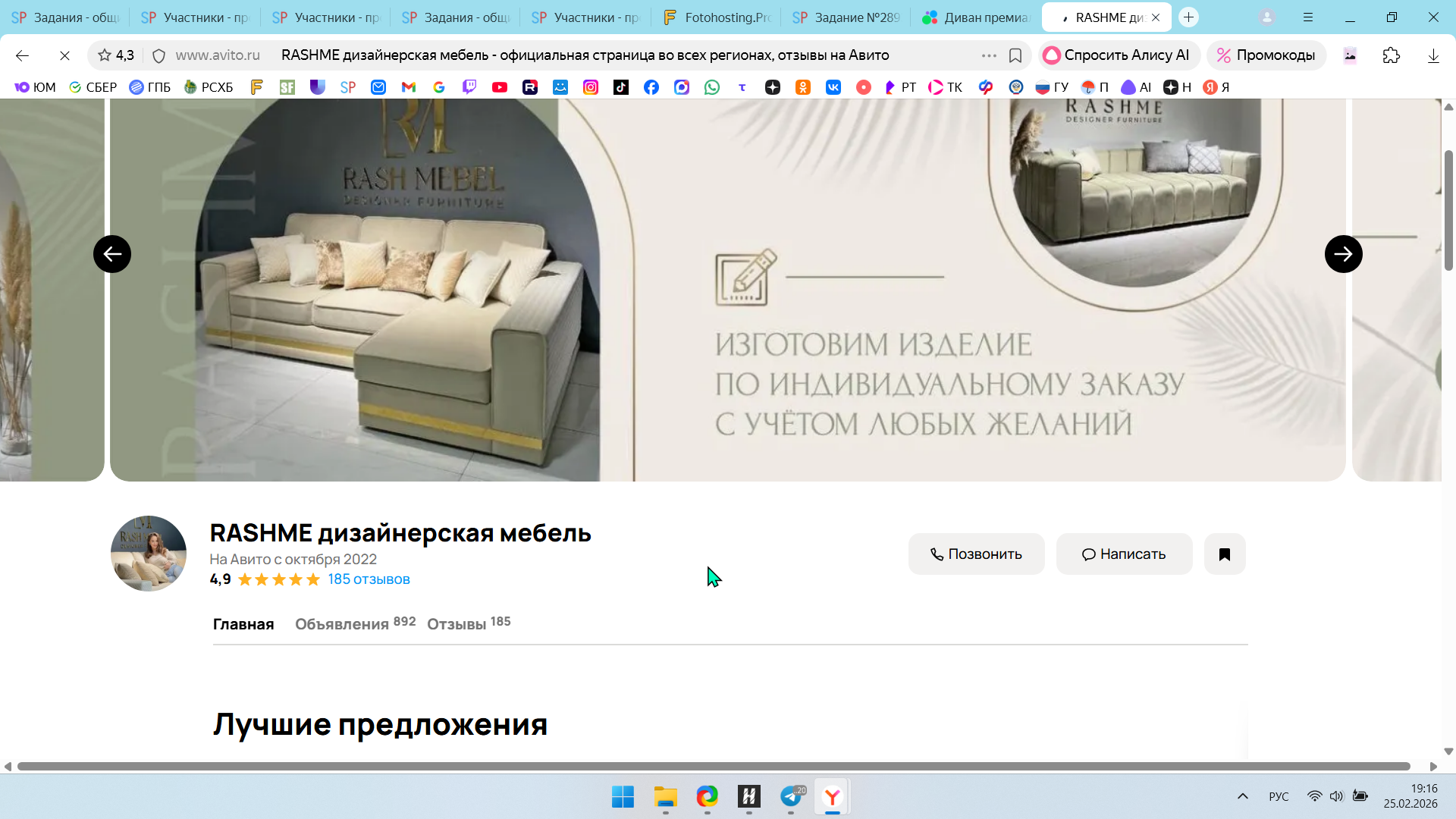Open the Telegram icon in taskbar

[x=791, y=796]
